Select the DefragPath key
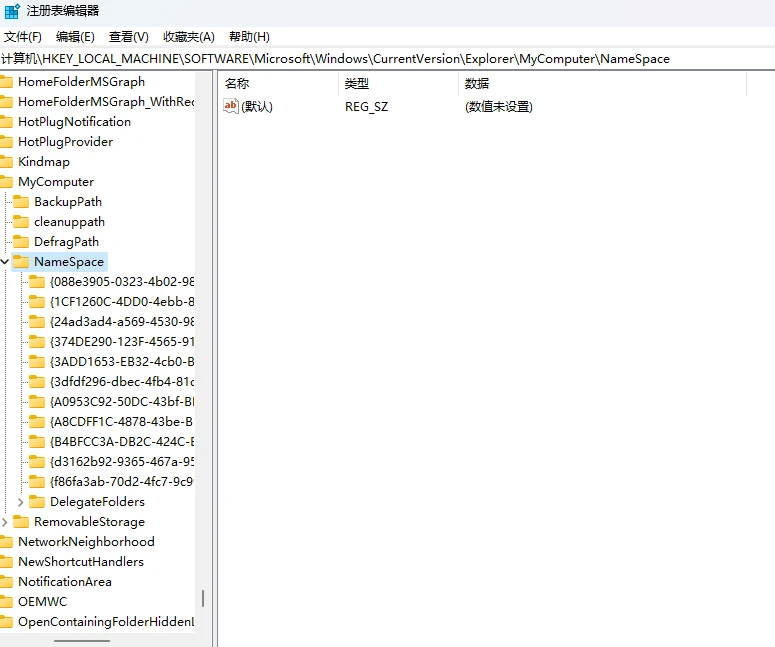775x647 pixels. pyautogui.click(x=67, y=242)
